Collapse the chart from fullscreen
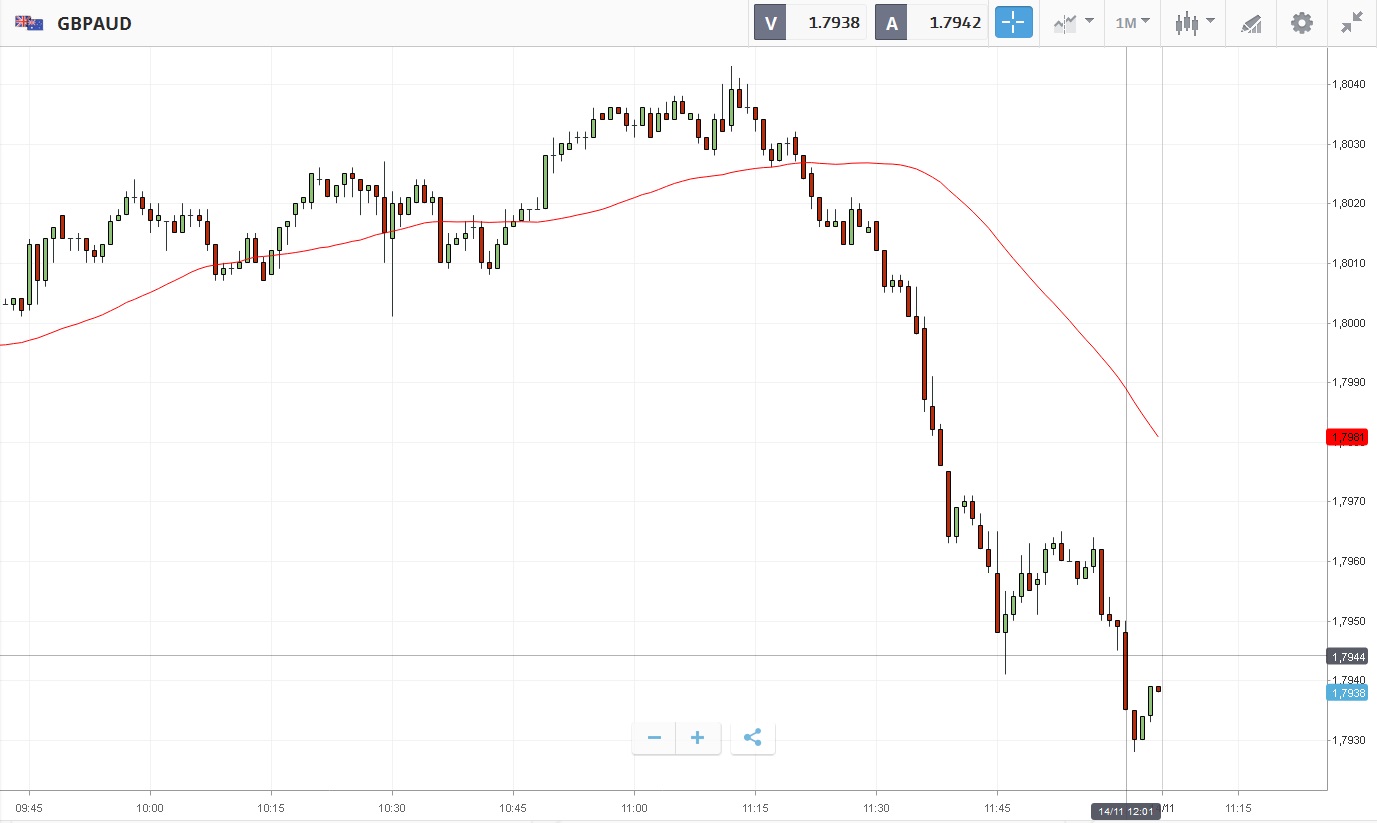The height and width of the screenshot is (823, 1377). (1352, 23)
